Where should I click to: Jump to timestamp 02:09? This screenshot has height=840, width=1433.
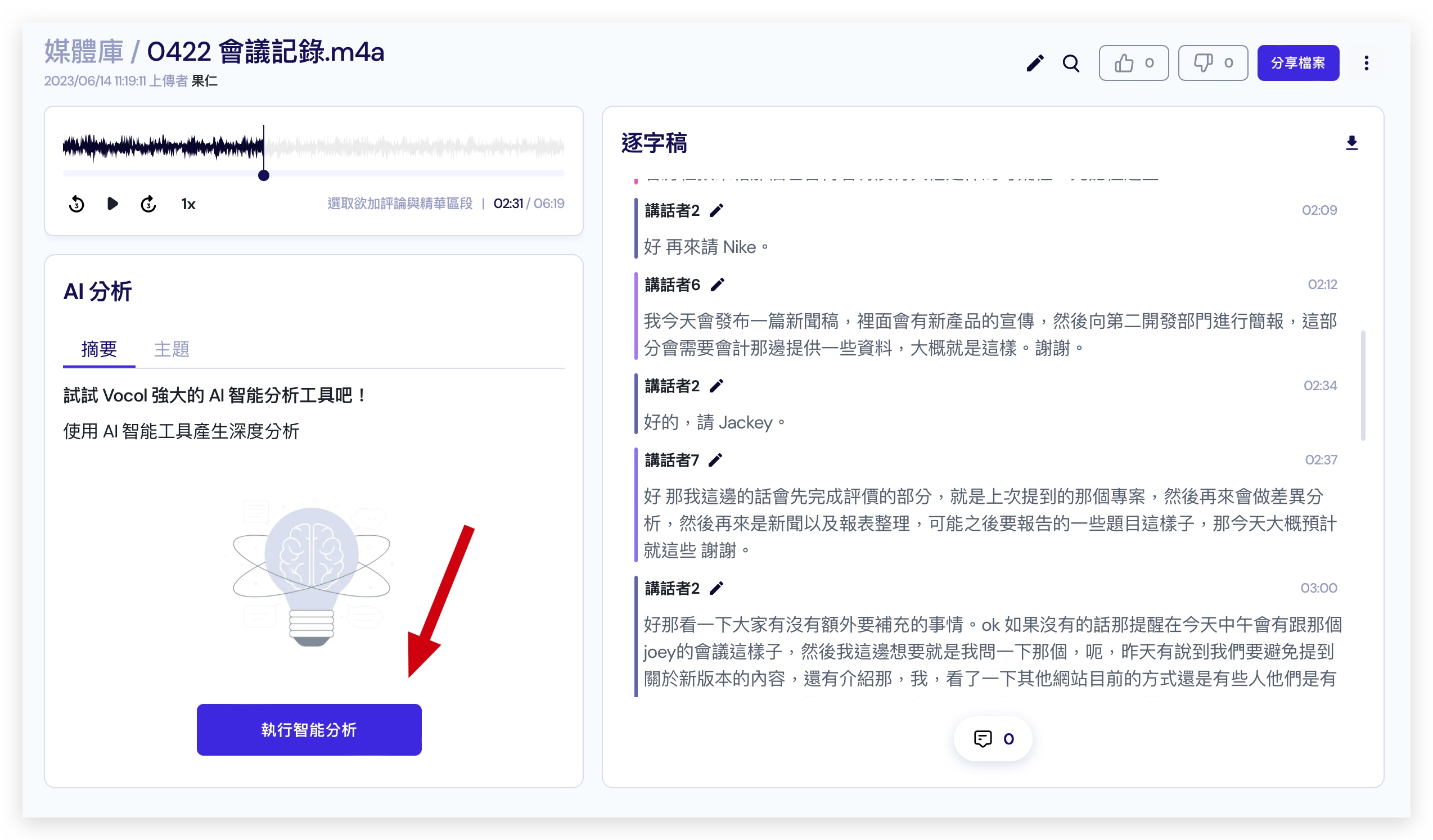pyautogui.click(x=1319, y=210)
